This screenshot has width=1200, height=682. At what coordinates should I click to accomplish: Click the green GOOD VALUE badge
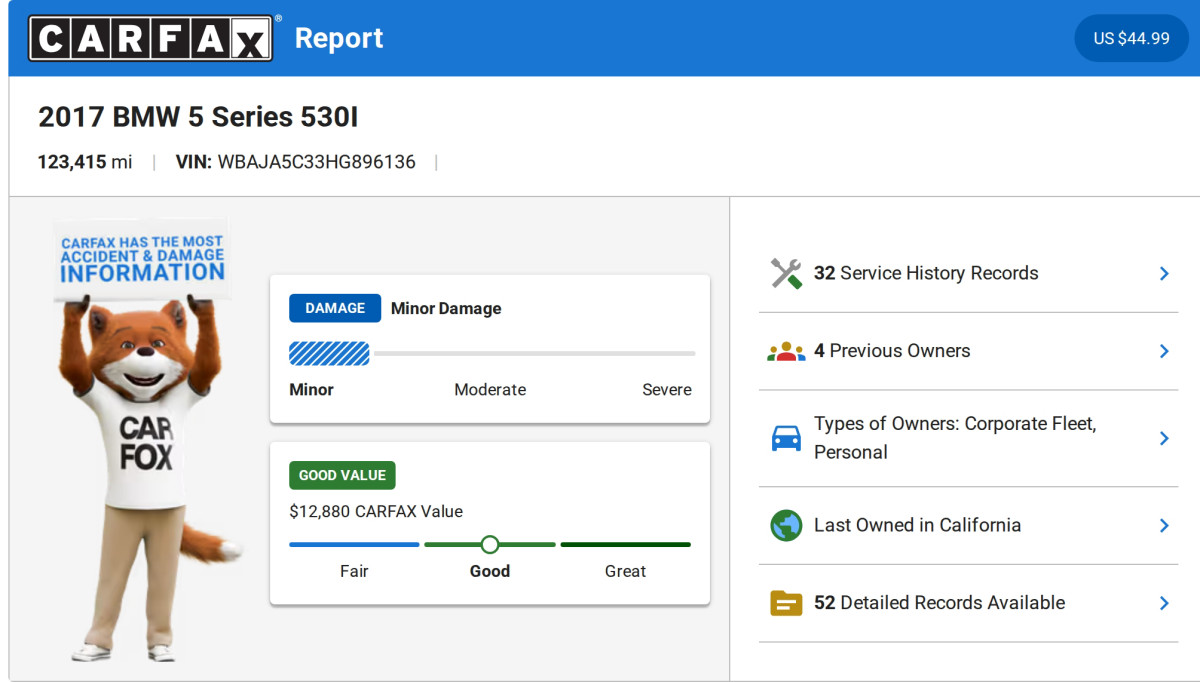tap(342, 475)
